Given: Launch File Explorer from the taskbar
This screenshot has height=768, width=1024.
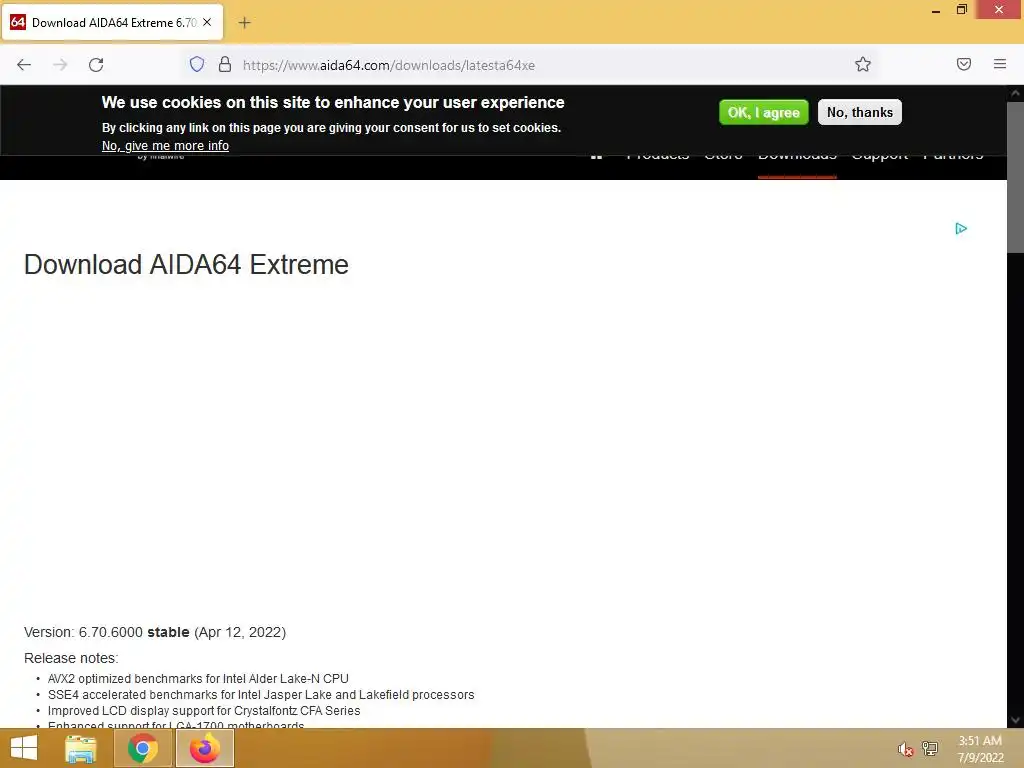Looking at the screenshot, I should pyautogui.click(x=81, y=748).
